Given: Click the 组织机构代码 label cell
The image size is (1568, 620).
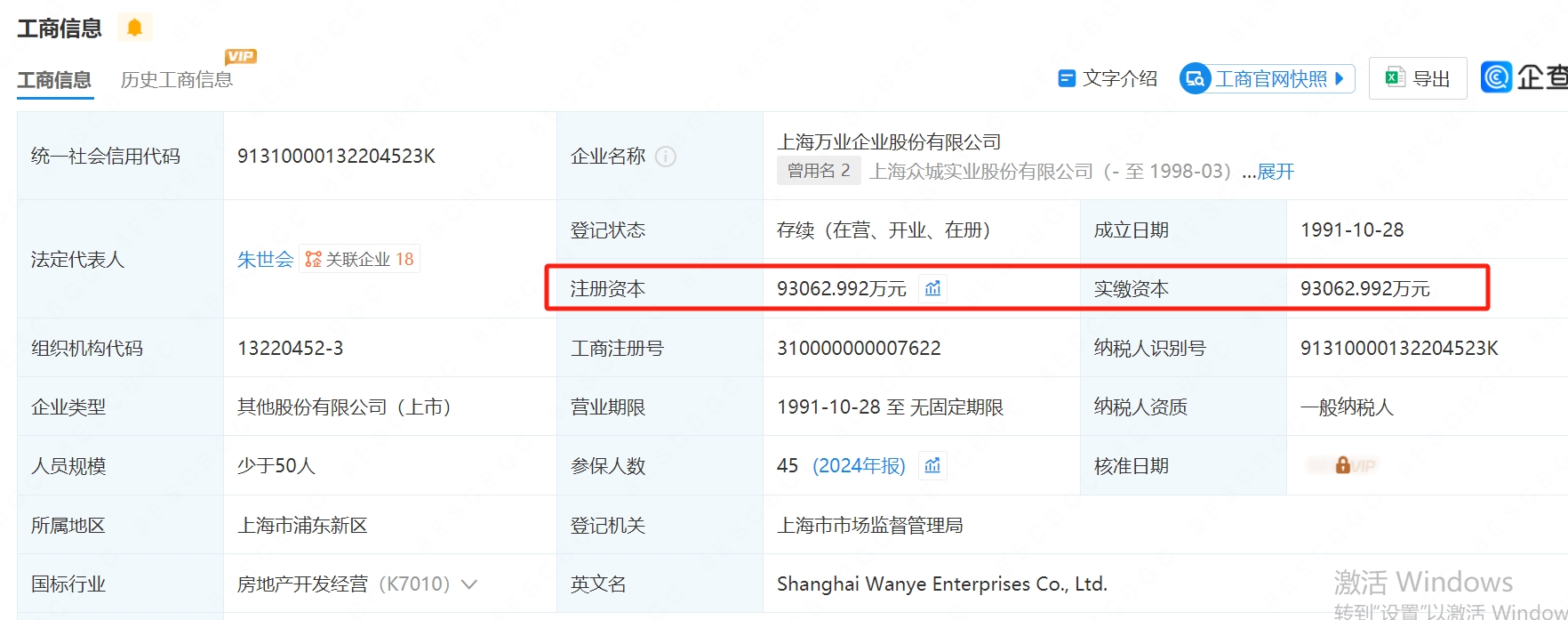Looking at the screenshot, I should [x=120, y=348].
